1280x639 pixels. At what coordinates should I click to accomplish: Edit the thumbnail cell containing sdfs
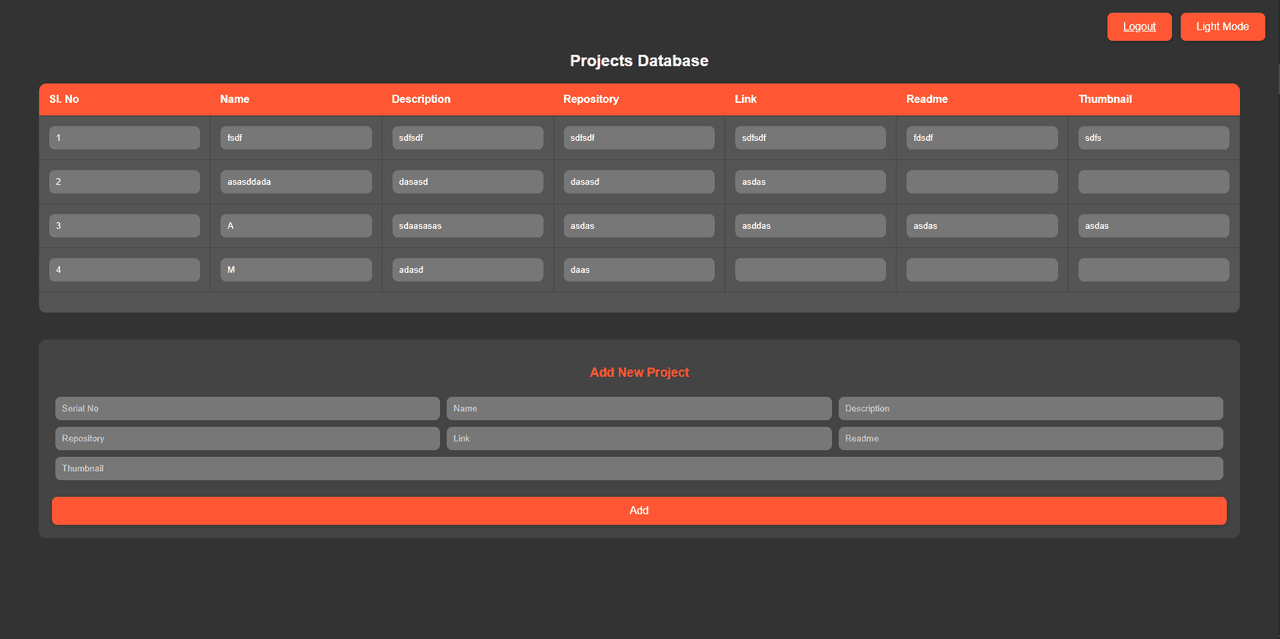[x=1154, y=138]
